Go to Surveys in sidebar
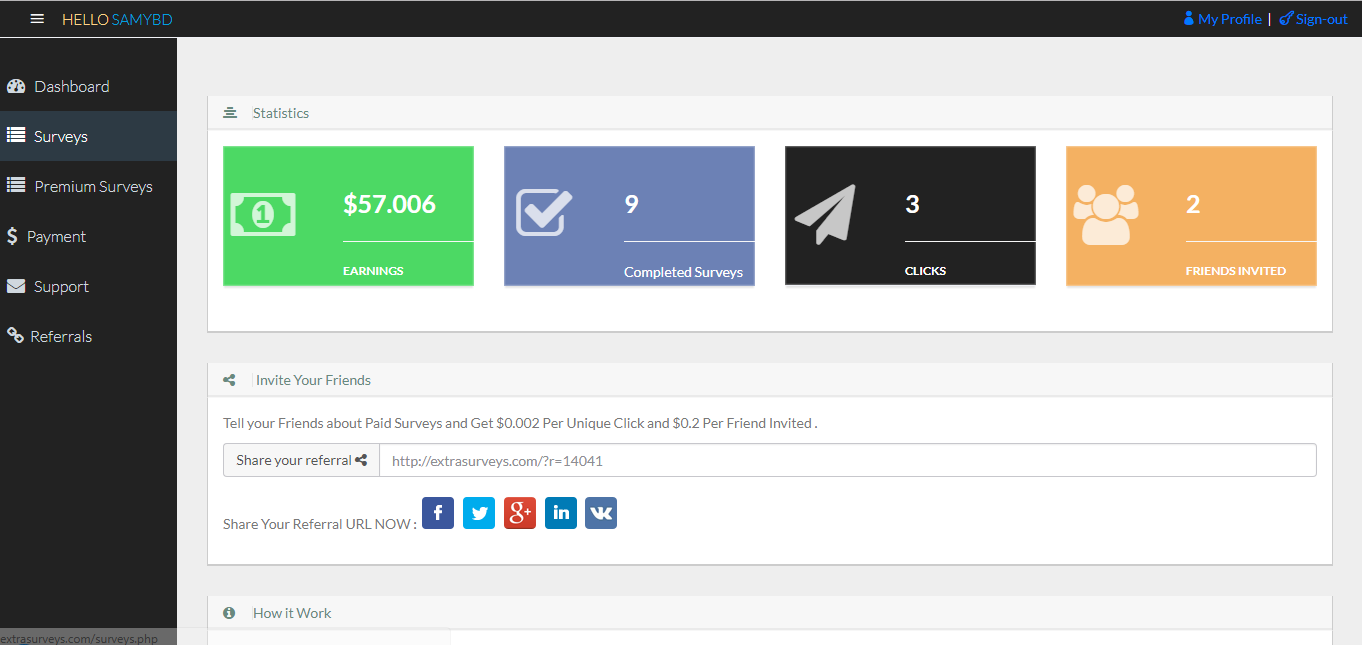Image resolution: width=1362 pixels, height=645 pixels. (x=61, y=137)
